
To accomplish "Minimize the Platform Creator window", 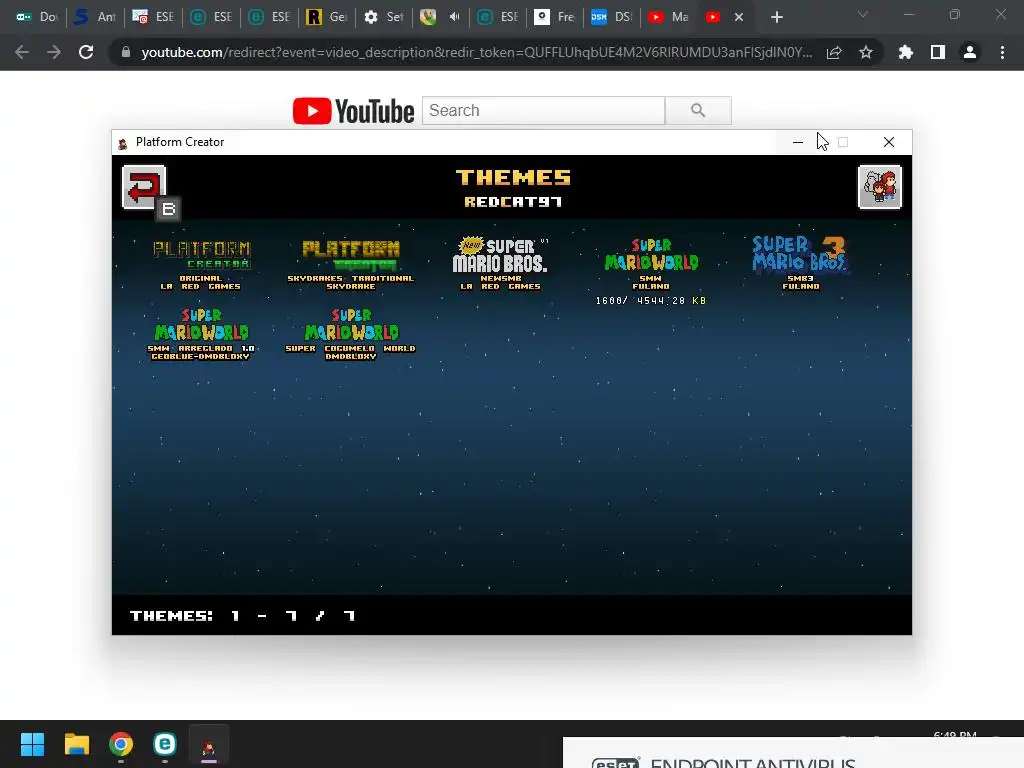I will coord(798,142).
